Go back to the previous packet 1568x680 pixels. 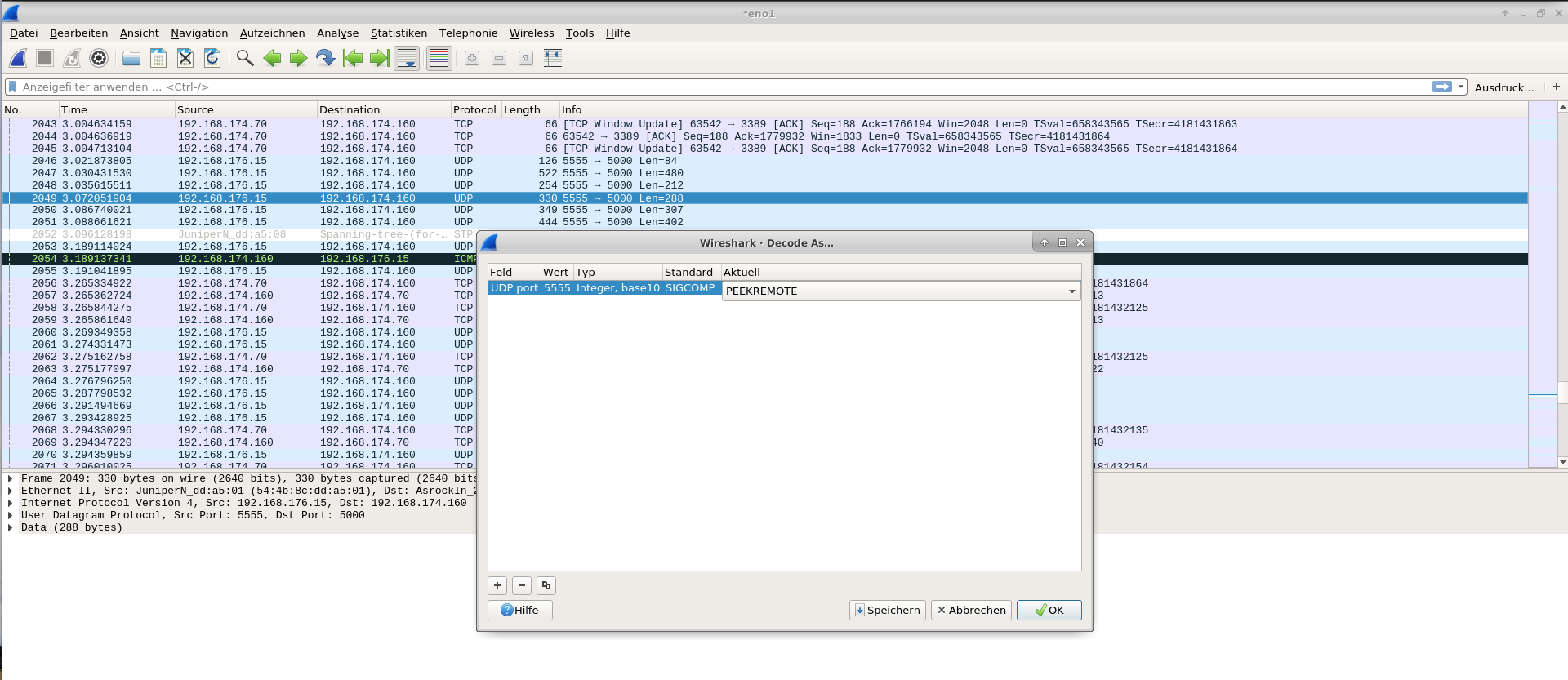[272, 58]
